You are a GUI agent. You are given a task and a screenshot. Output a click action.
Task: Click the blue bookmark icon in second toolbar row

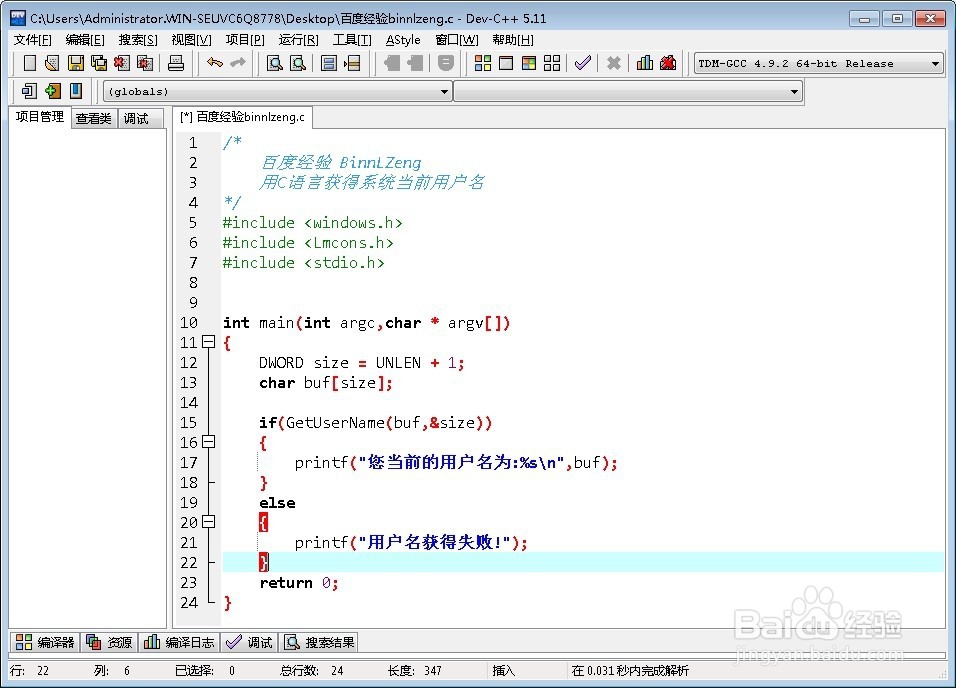click(76, 91)
